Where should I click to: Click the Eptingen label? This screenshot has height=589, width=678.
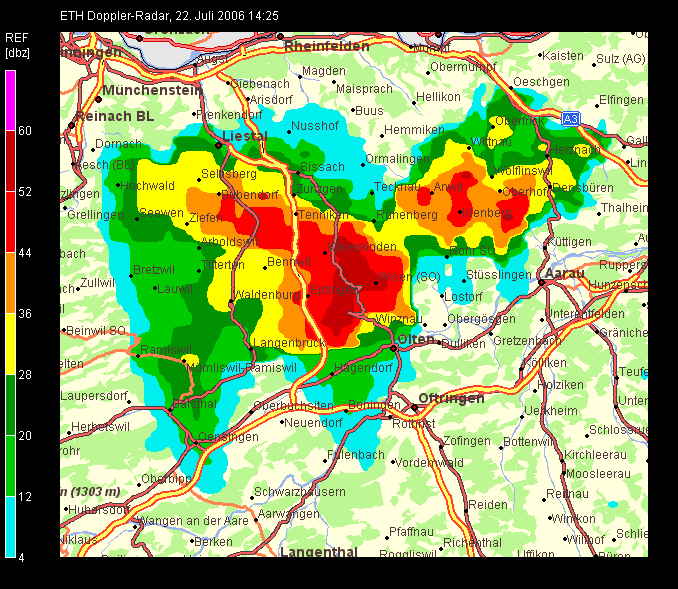click(x=335, y=290)
